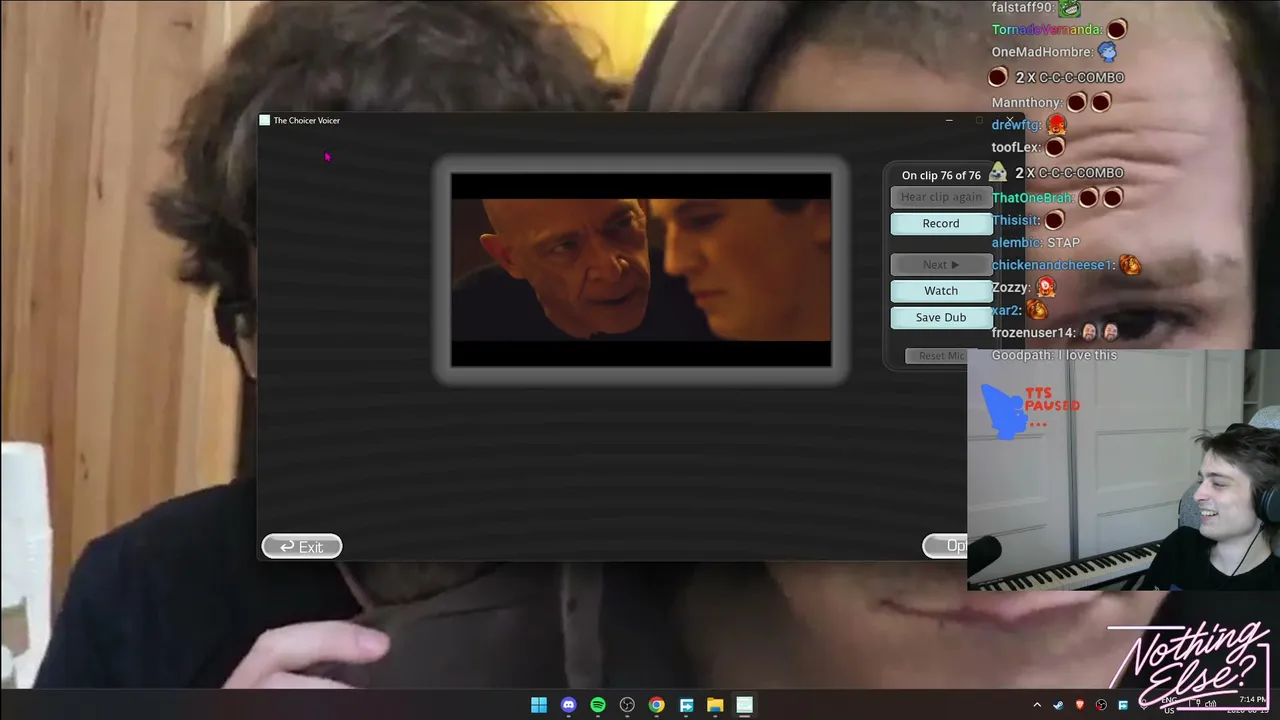Click the Brave browser tray icon
The image size is (1280, 720).
[1080, 705]
